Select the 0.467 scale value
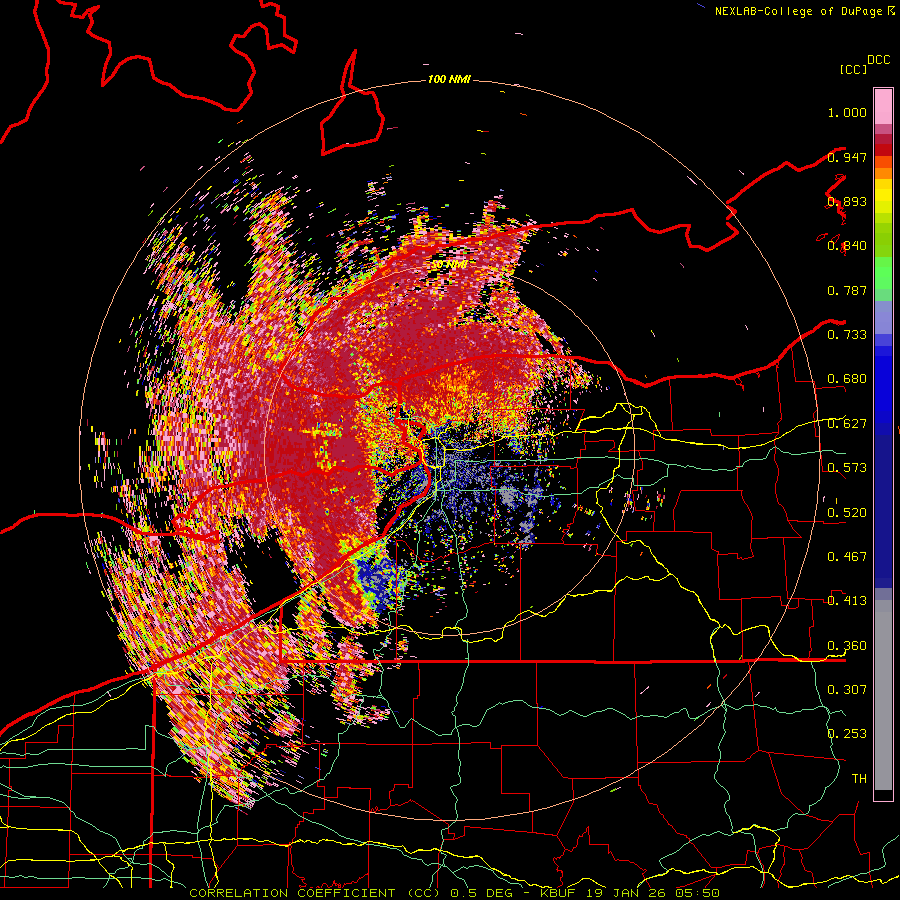 [847, 557]
